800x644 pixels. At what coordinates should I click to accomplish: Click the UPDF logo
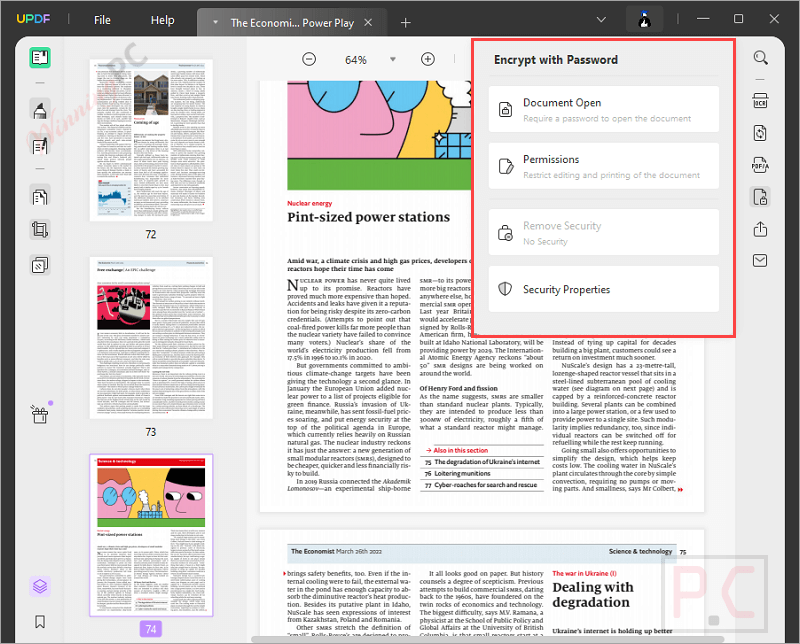click(33, 19)
